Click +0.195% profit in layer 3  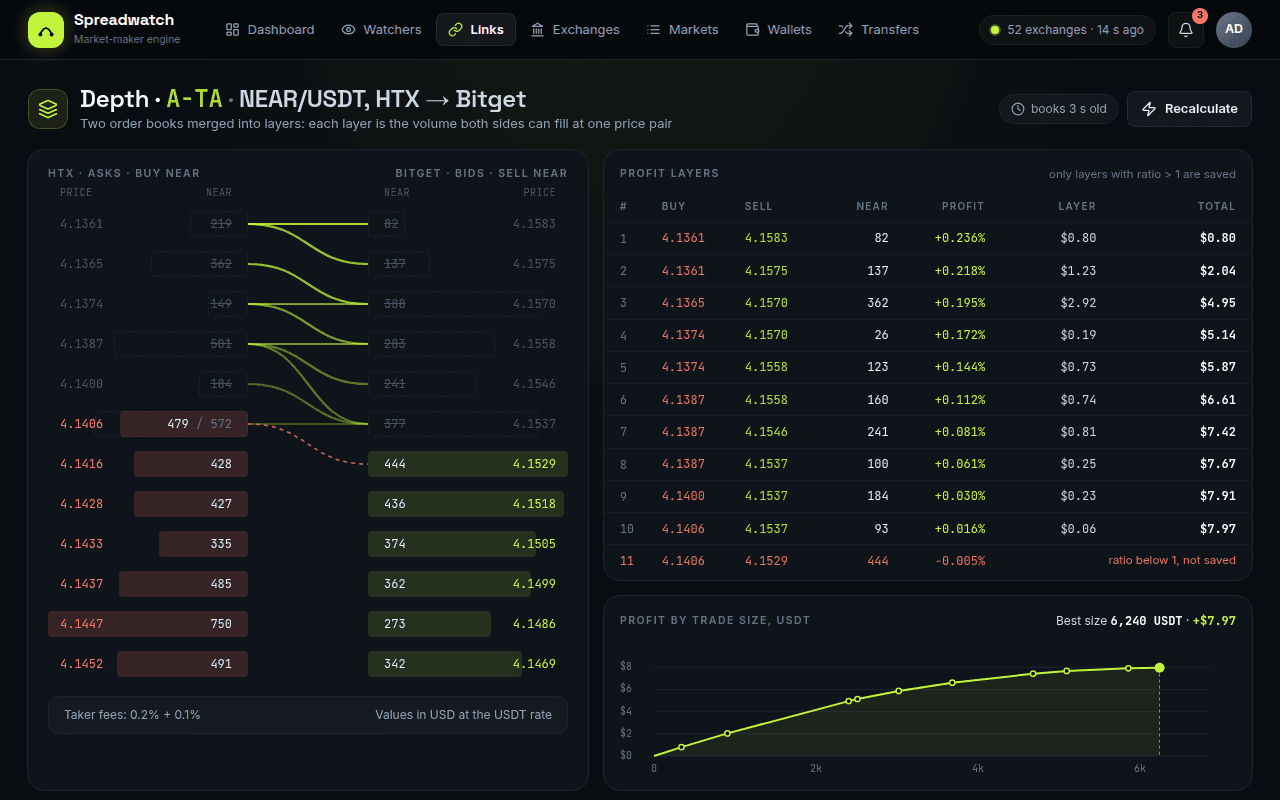(960, 303)
